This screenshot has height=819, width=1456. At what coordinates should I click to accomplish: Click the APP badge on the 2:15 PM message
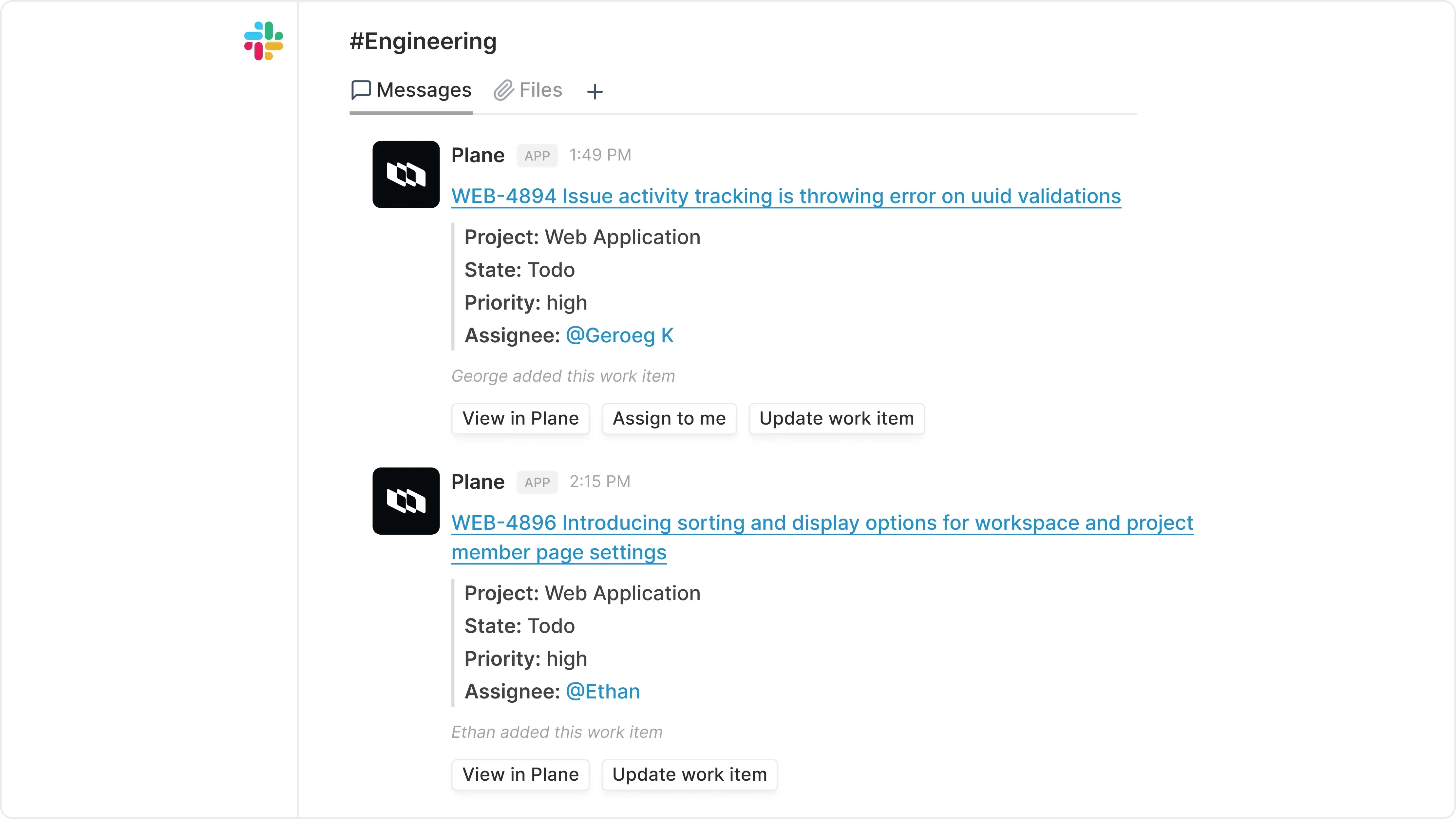click(x=537, y=482)
